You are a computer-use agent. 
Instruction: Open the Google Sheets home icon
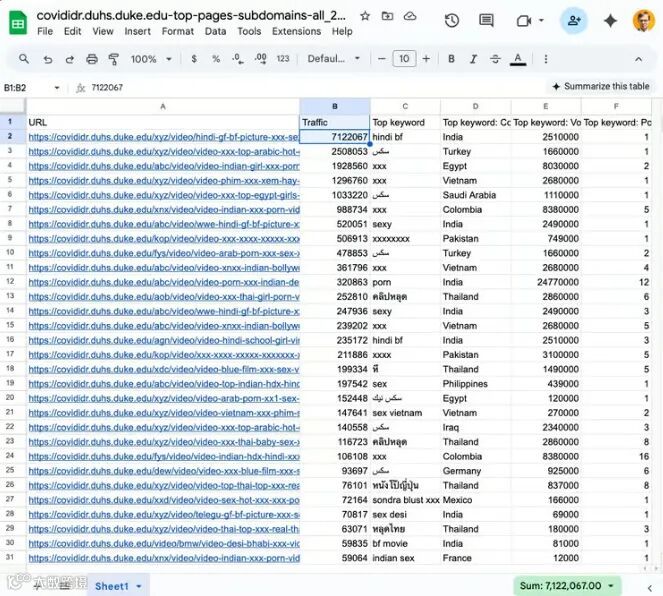[x=18, y=23]
